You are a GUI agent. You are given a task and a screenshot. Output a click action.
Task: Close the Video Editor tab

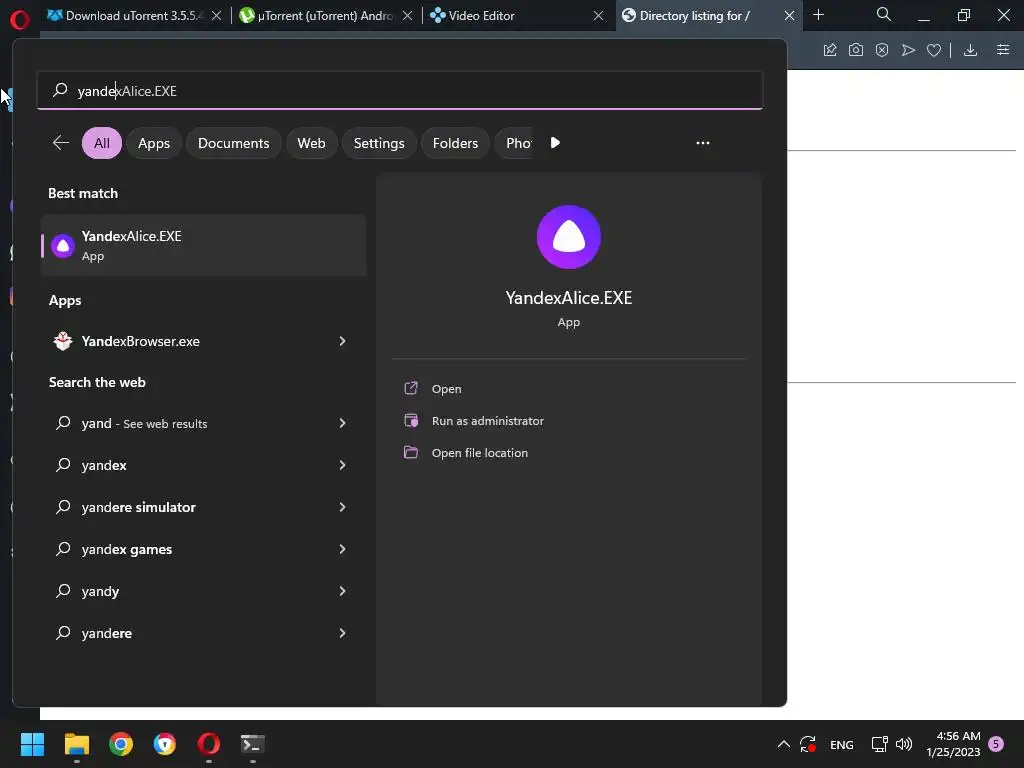click(x=598, y=16)
